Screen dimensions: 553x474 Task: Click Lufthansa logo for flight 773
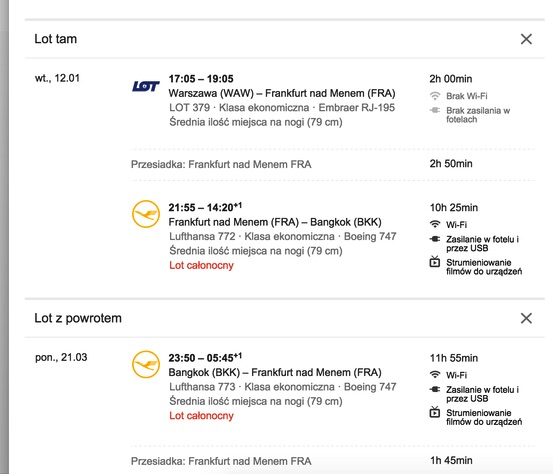tap(146, 364)
